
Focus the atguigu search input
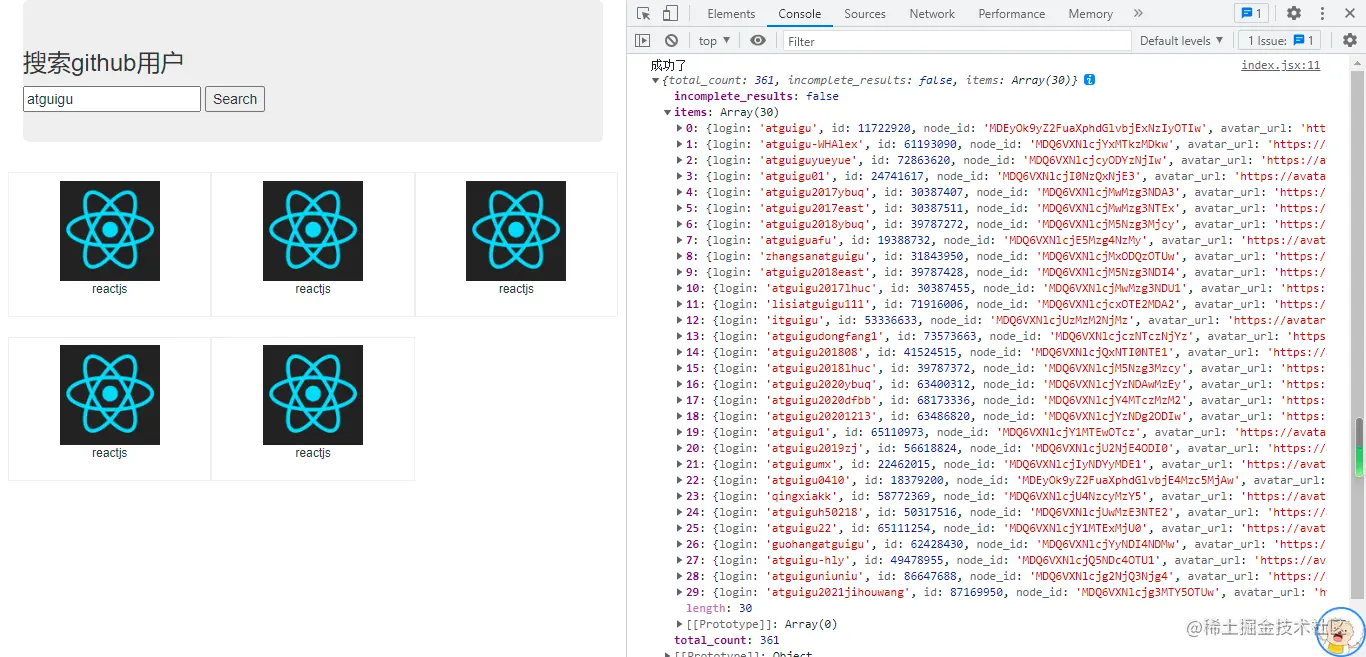click(112, 99)
